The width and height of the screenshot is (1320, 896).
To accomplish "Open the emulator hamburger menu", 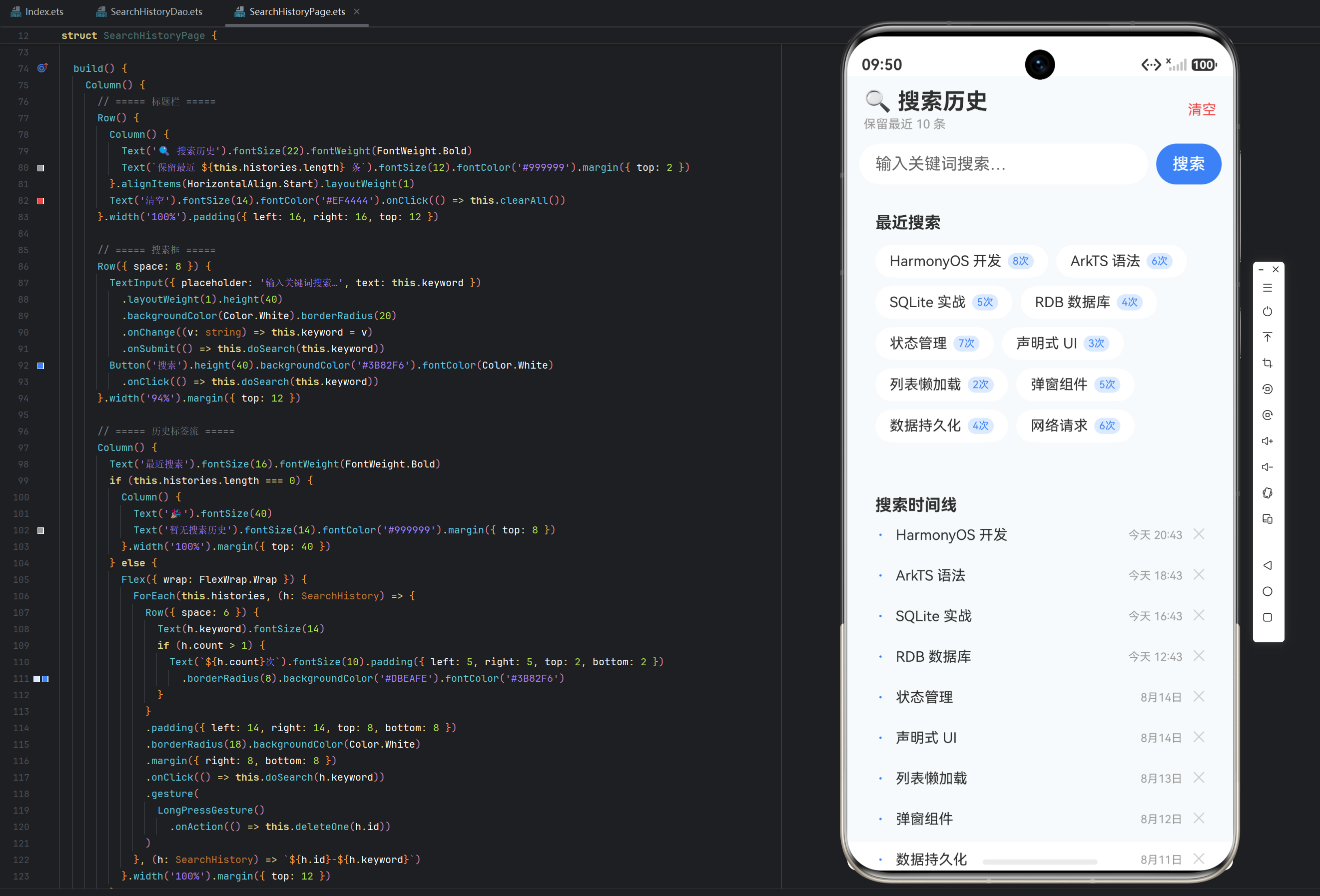I will point(1267,288).
